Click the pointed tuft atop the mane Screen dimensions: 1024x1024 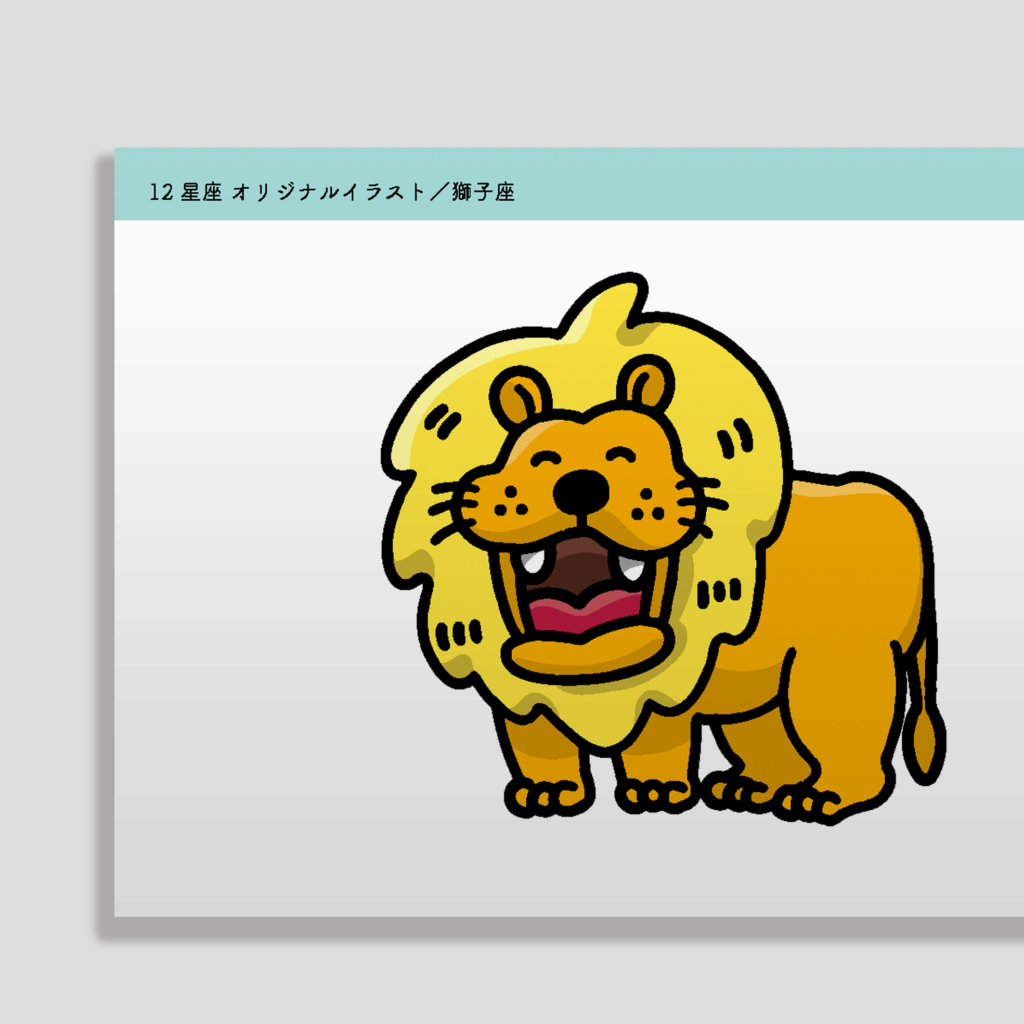608,307
